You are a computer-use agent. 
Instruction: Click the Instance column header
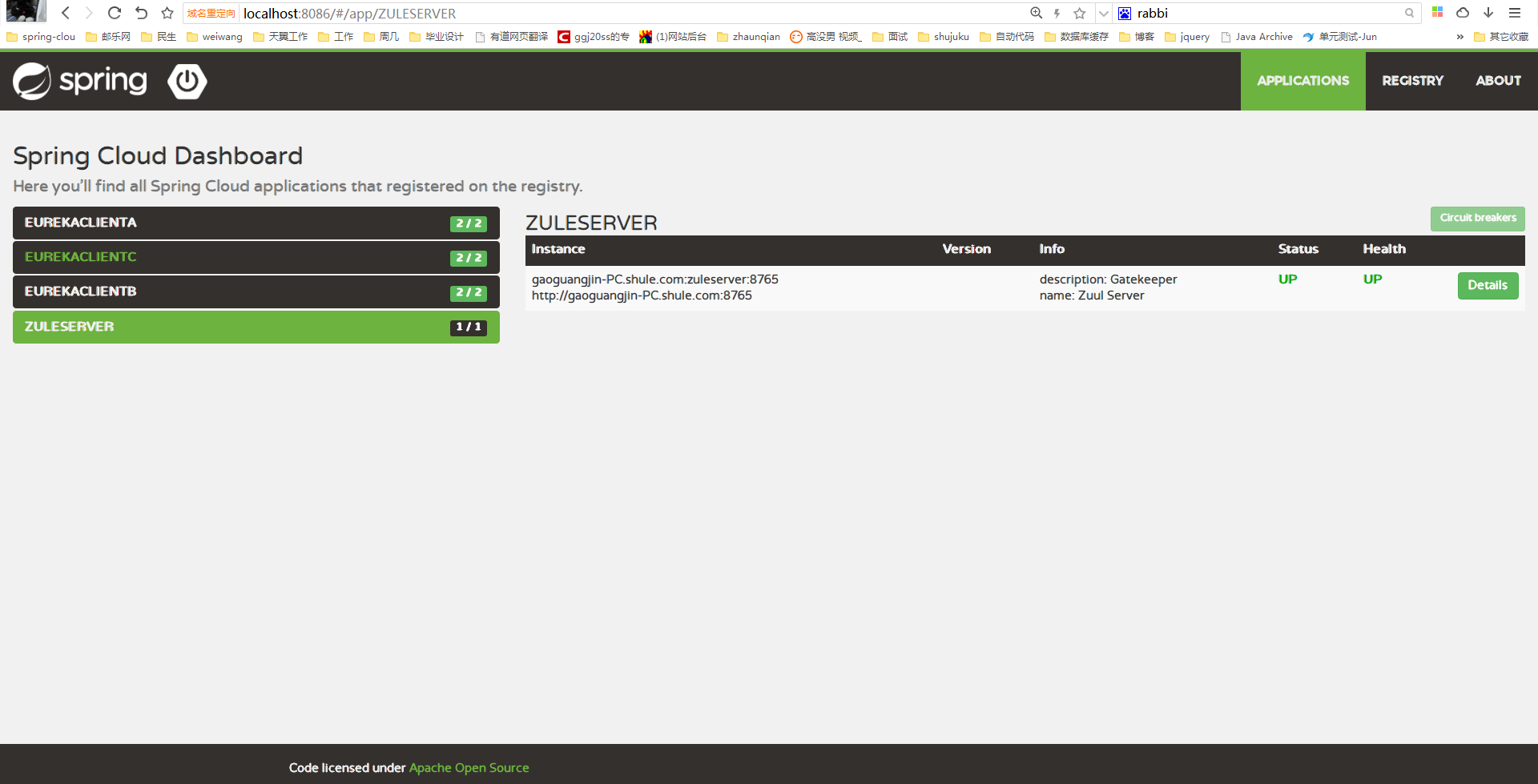click(x=558, y=249)
